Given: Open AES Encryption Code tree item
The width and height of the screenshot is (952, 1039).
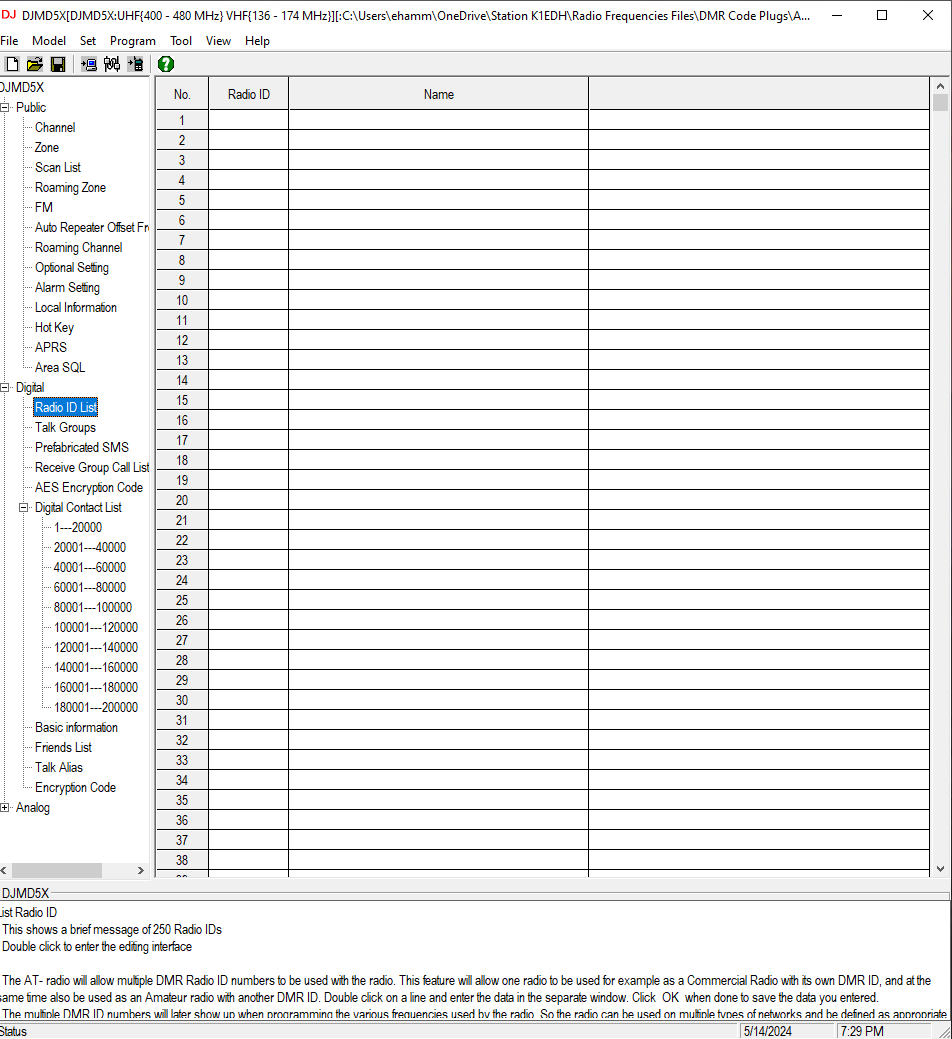Looking at the screenshot, I should pyautogui.click(x=89, y=488).
